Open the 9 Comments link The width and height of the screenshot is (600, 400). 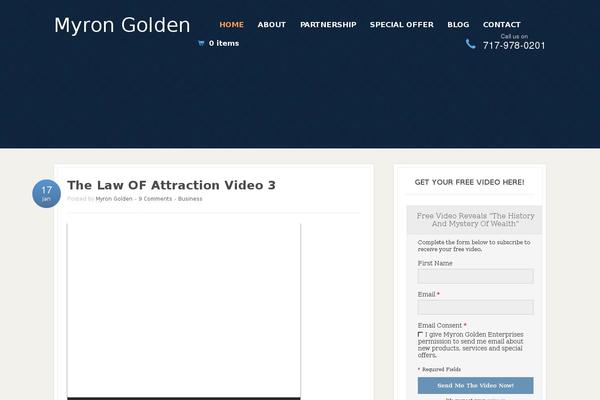click(155, 199)
